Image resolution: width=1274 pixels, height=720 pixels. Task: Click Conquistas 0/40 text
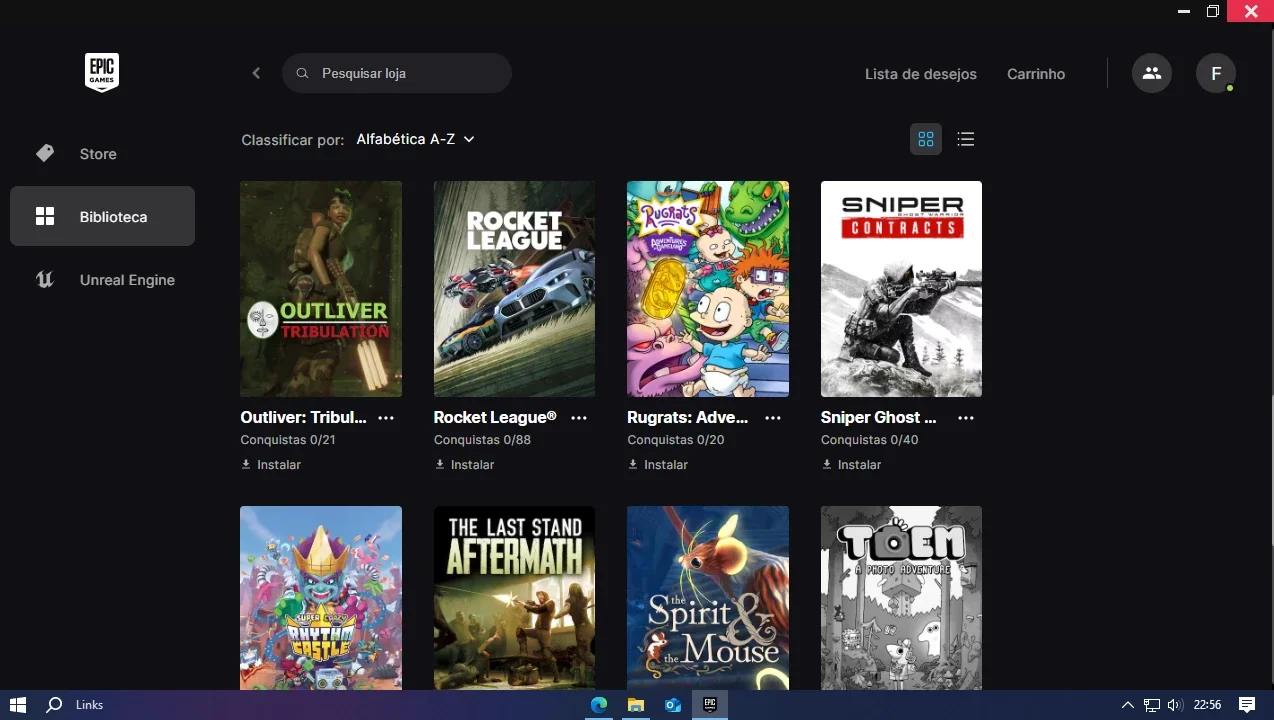point(869,440)
